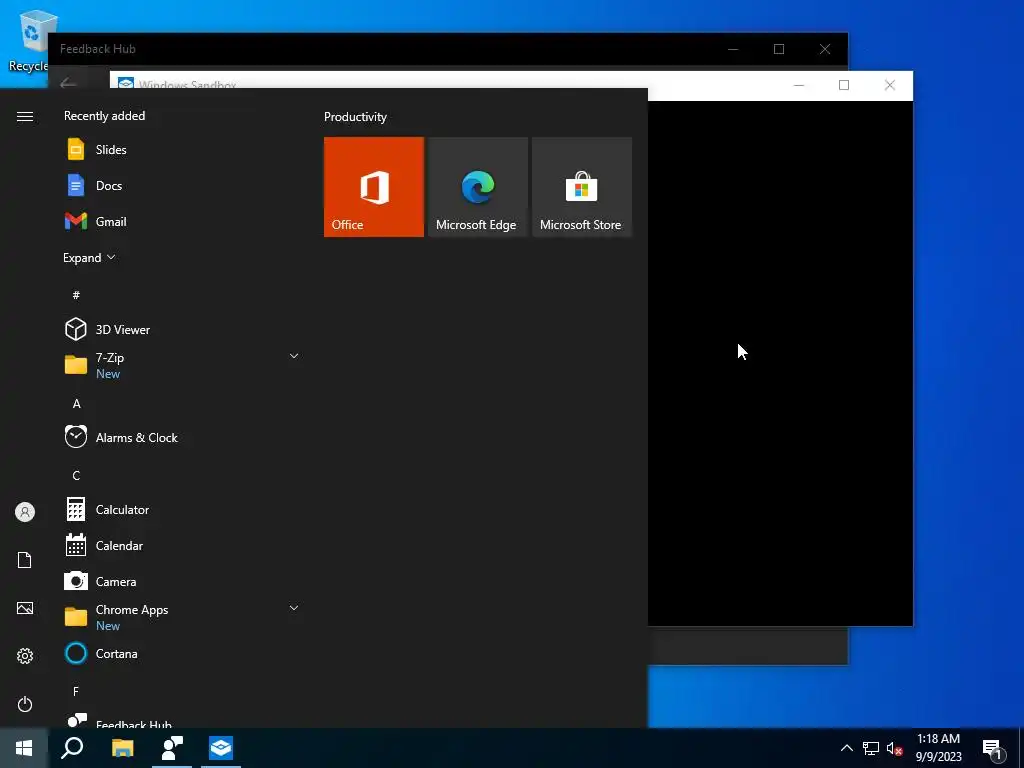Launch the Calculator app

[183, 509]
